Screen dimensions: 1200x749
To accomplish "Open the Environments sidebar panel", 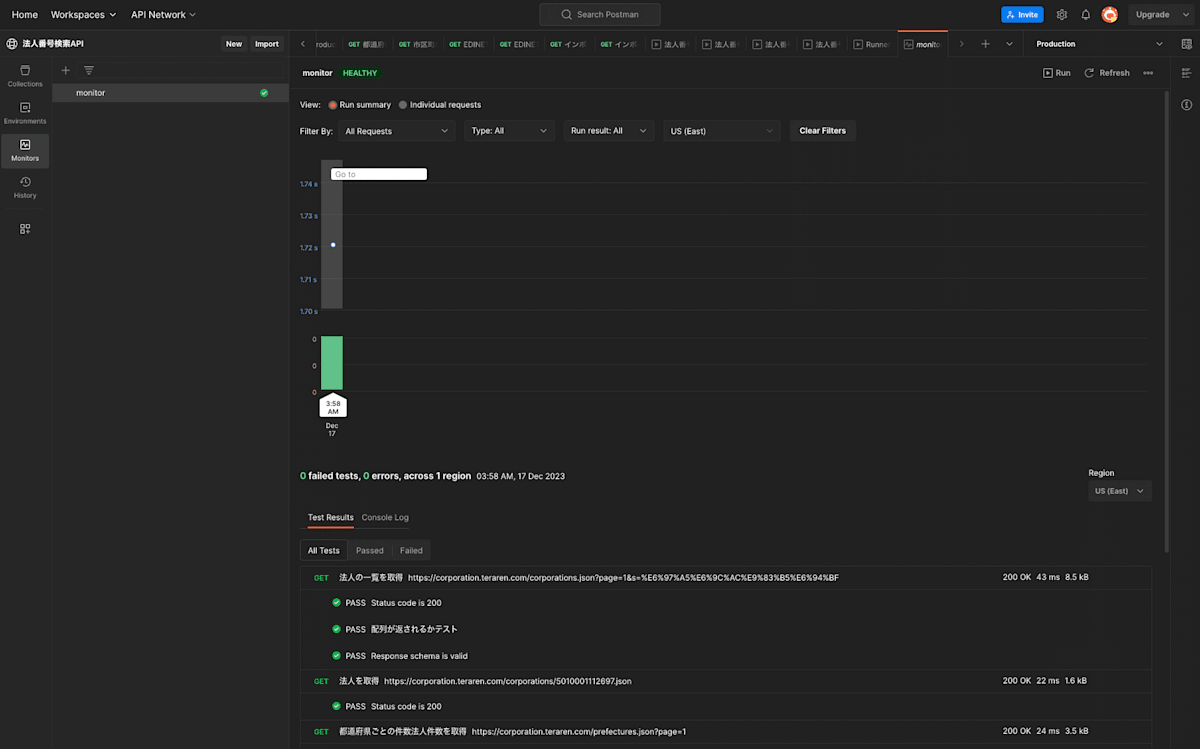I will [25, 113].
